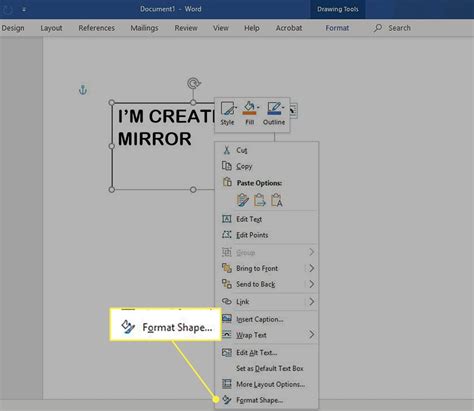Click the Insert Caption icon
Image resolution: width=474 pixels, height=411 pixels.
click(227, 319)
